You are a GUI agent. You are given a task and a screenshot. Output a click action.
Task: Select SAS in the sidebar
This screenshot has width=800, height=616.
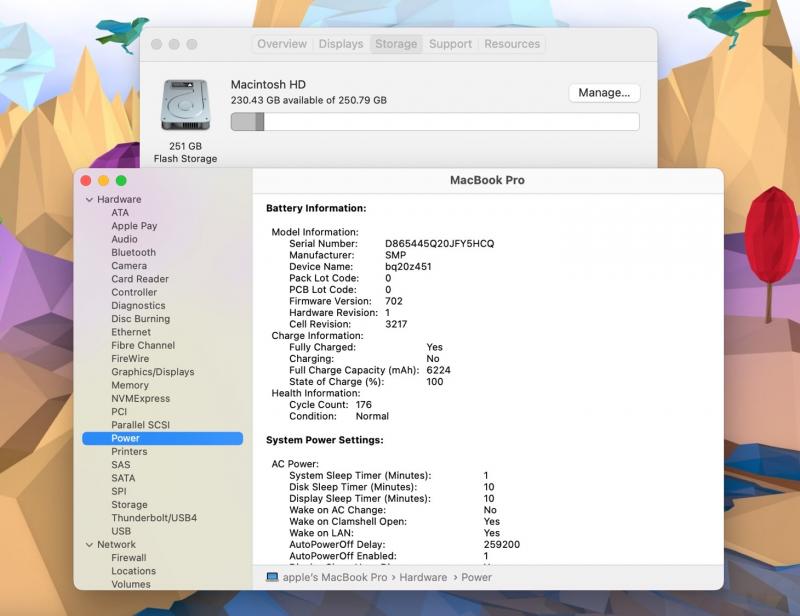(121, 464)
